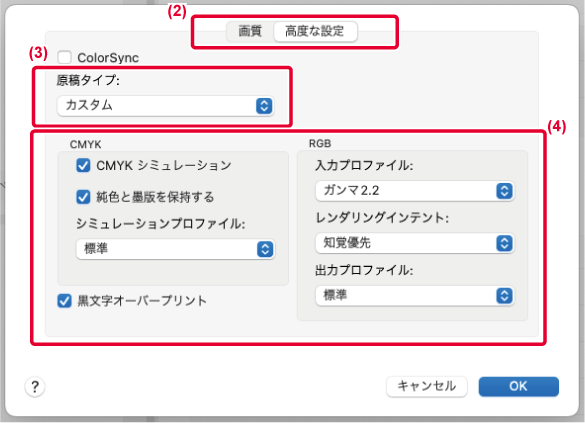Open simulation profile 標準 dropdown
The image size is (585, 423).
175,249
